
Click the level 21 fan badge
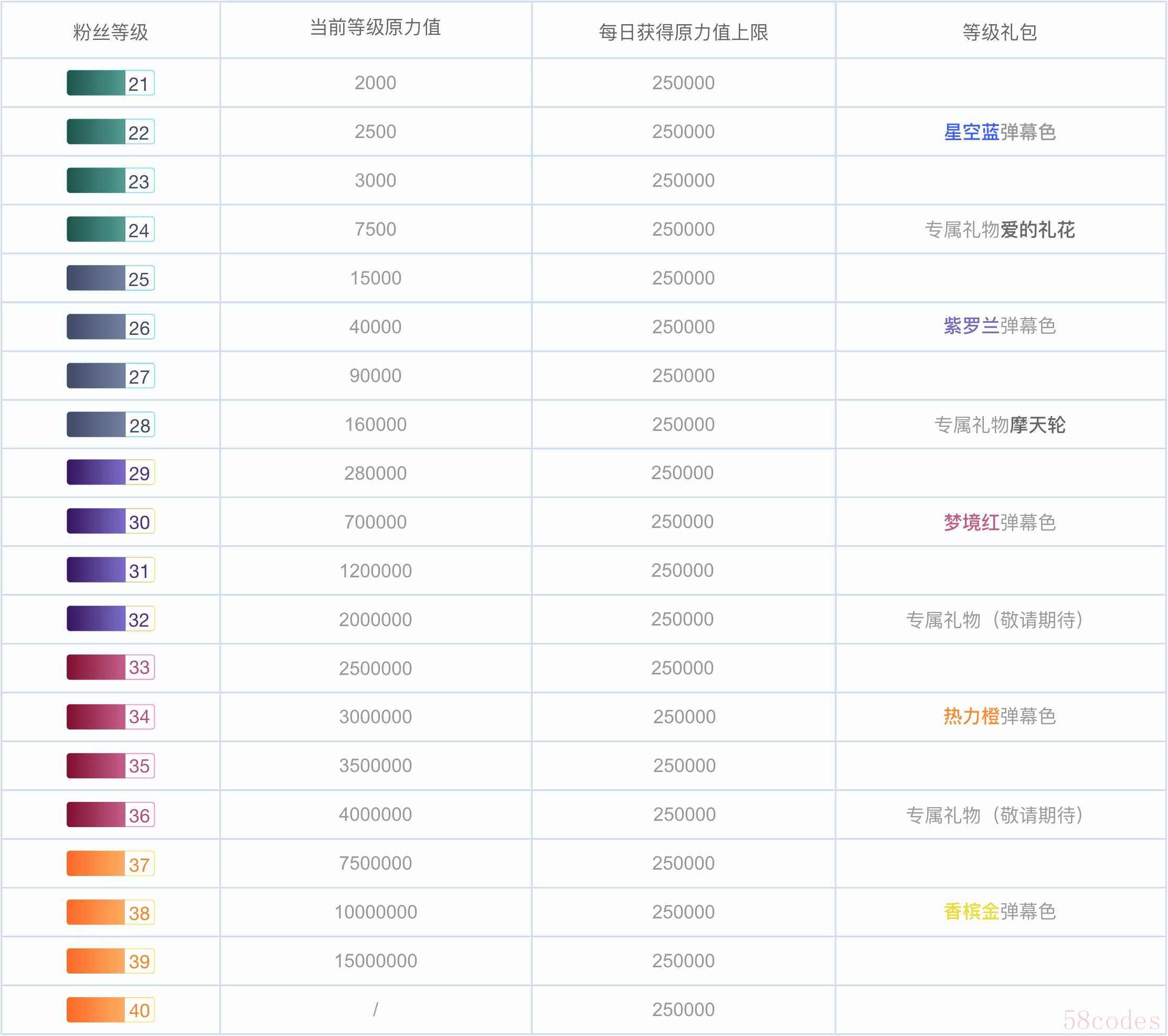[x=110, y=83]
